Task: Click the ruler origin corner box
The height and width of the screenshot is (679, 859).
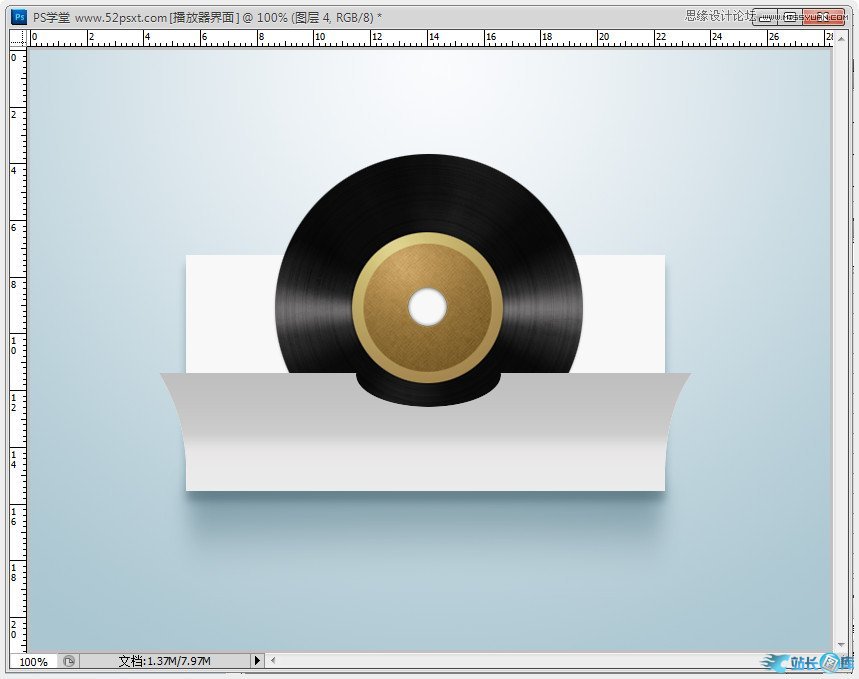Action: click(17, 38)
